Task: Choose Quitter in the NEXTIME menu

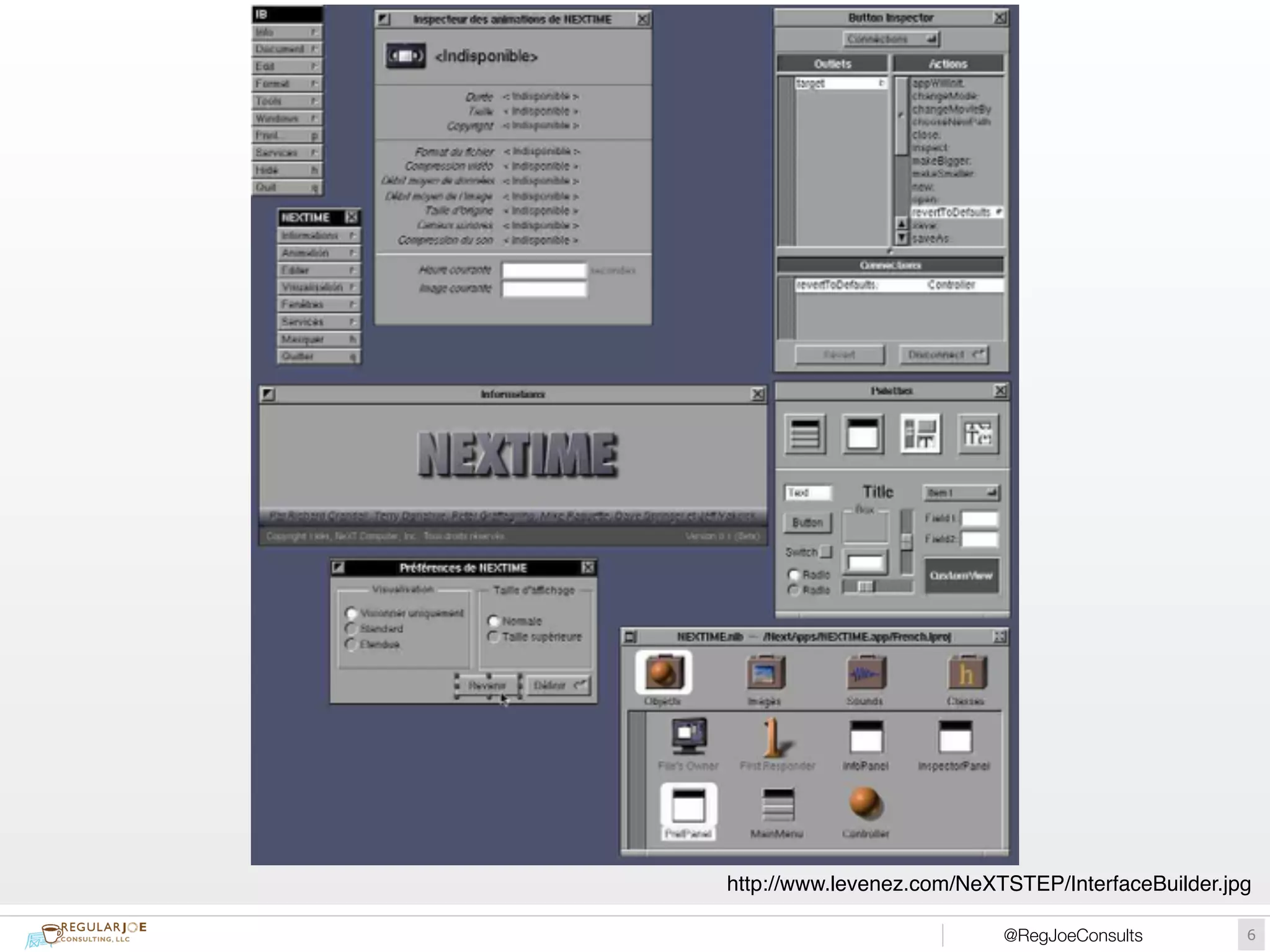Action: (319, 356)
